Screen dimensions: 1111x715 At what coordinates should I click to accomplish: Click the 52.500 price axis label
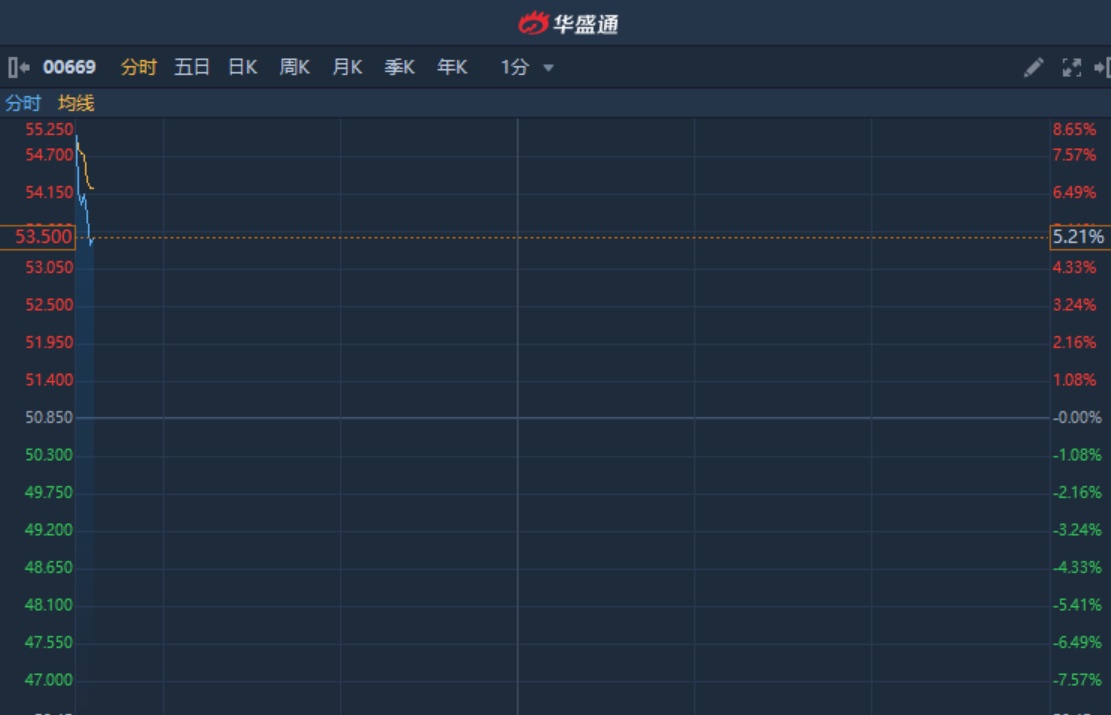tap(49, 305)
